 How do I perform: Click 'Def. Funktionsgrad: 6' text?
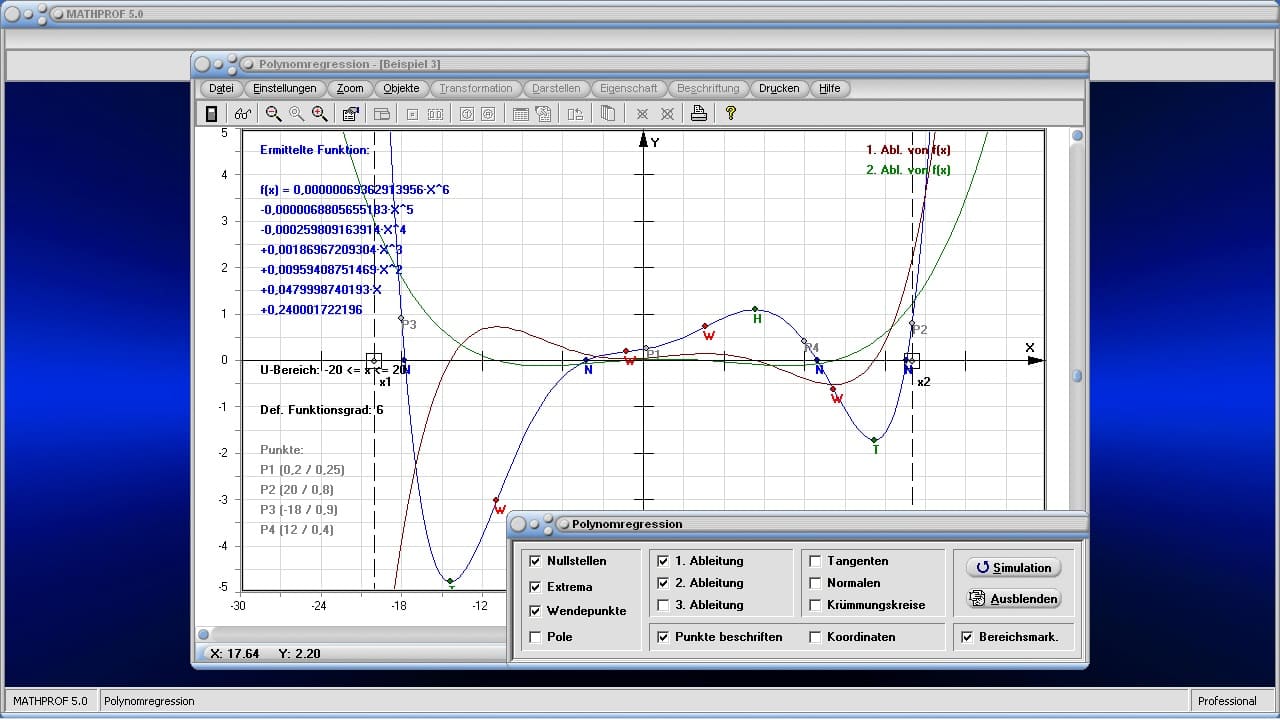point(321,410)
